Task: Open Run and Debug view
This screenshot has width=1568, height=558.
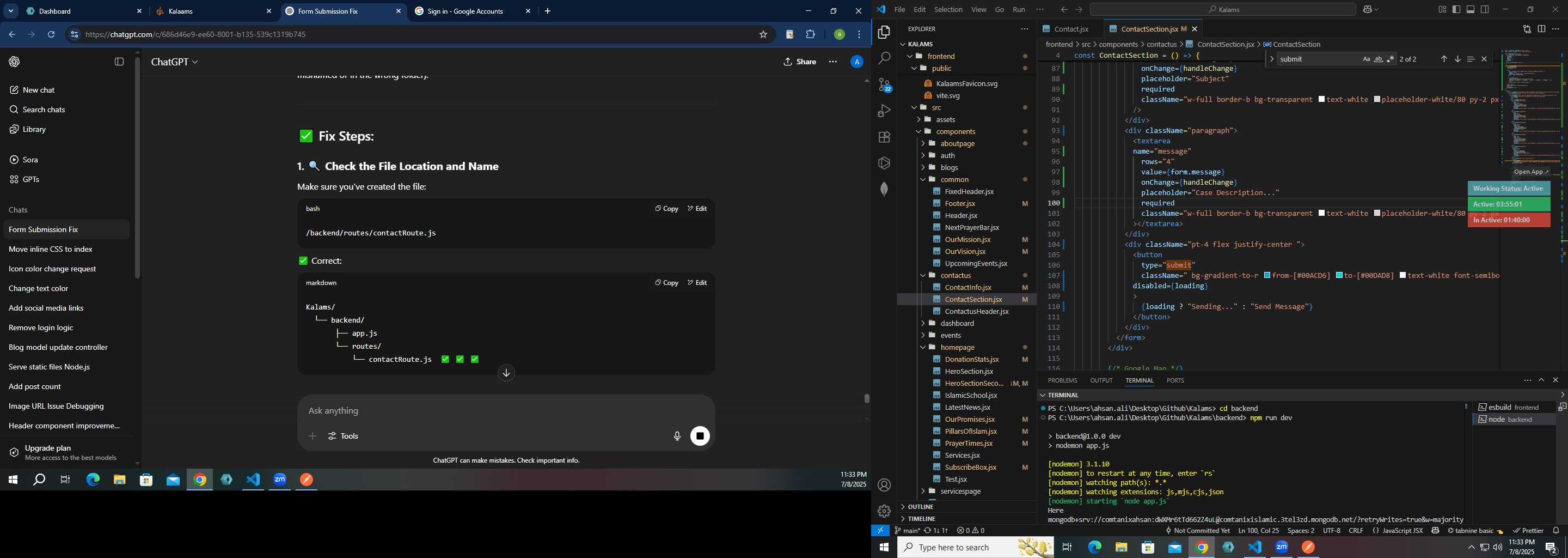Action: 884,111
